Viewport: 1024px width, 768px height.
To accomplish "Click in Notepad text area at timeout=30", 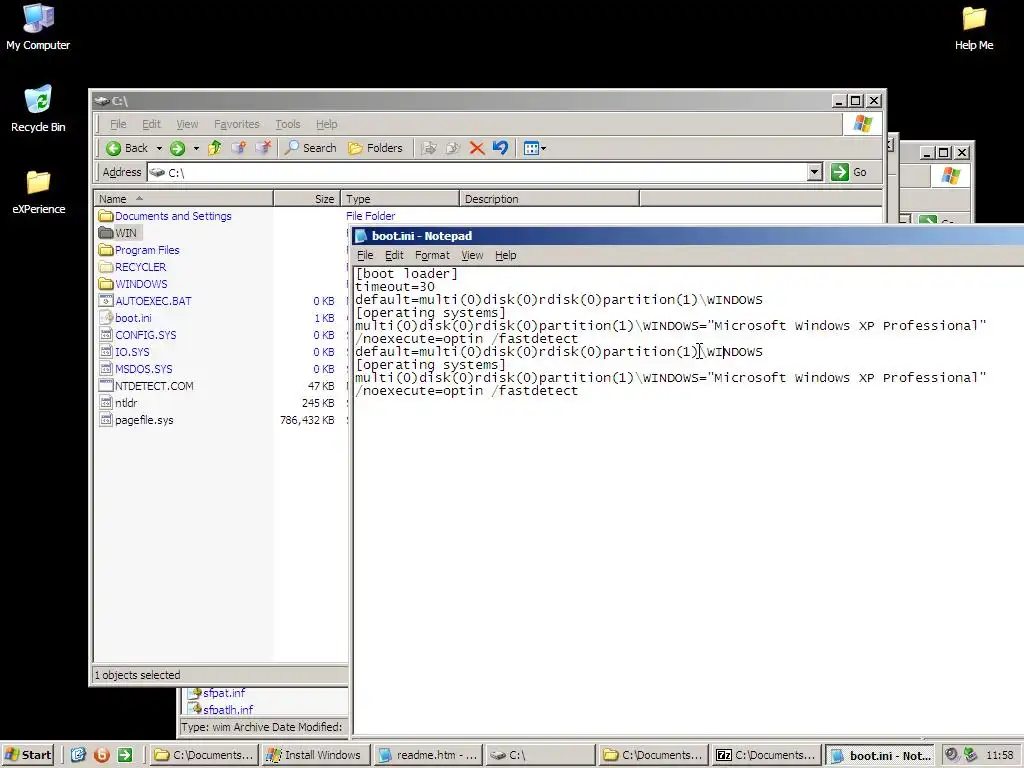I will (395, 287).
